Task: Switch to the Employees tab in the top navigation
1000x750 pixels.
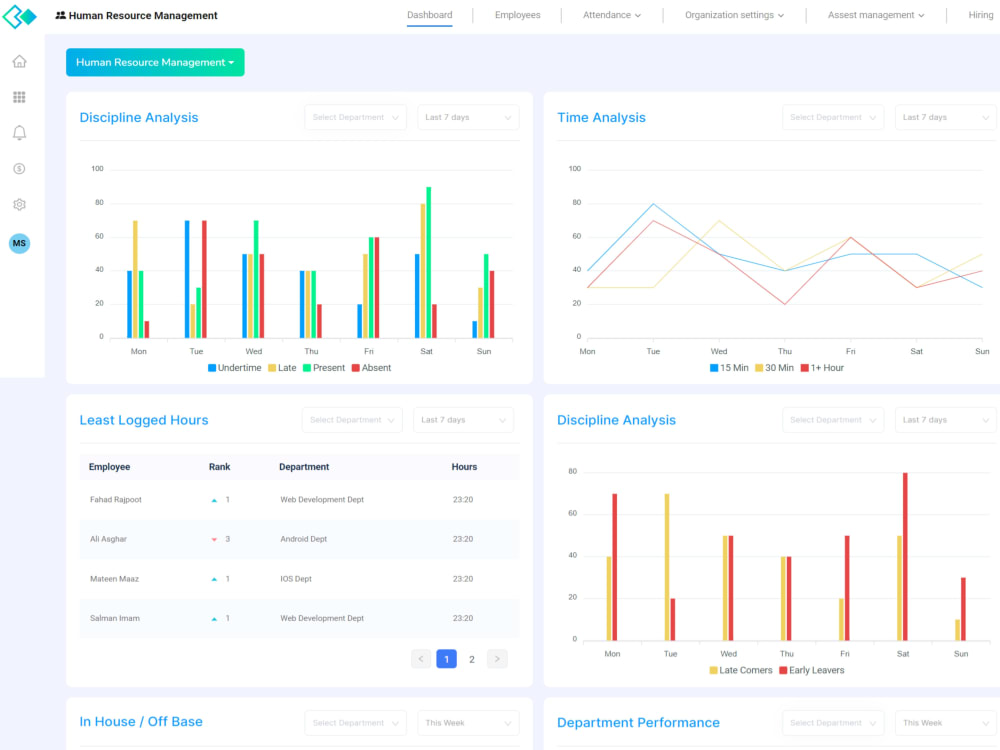Action: click(517, 15)
